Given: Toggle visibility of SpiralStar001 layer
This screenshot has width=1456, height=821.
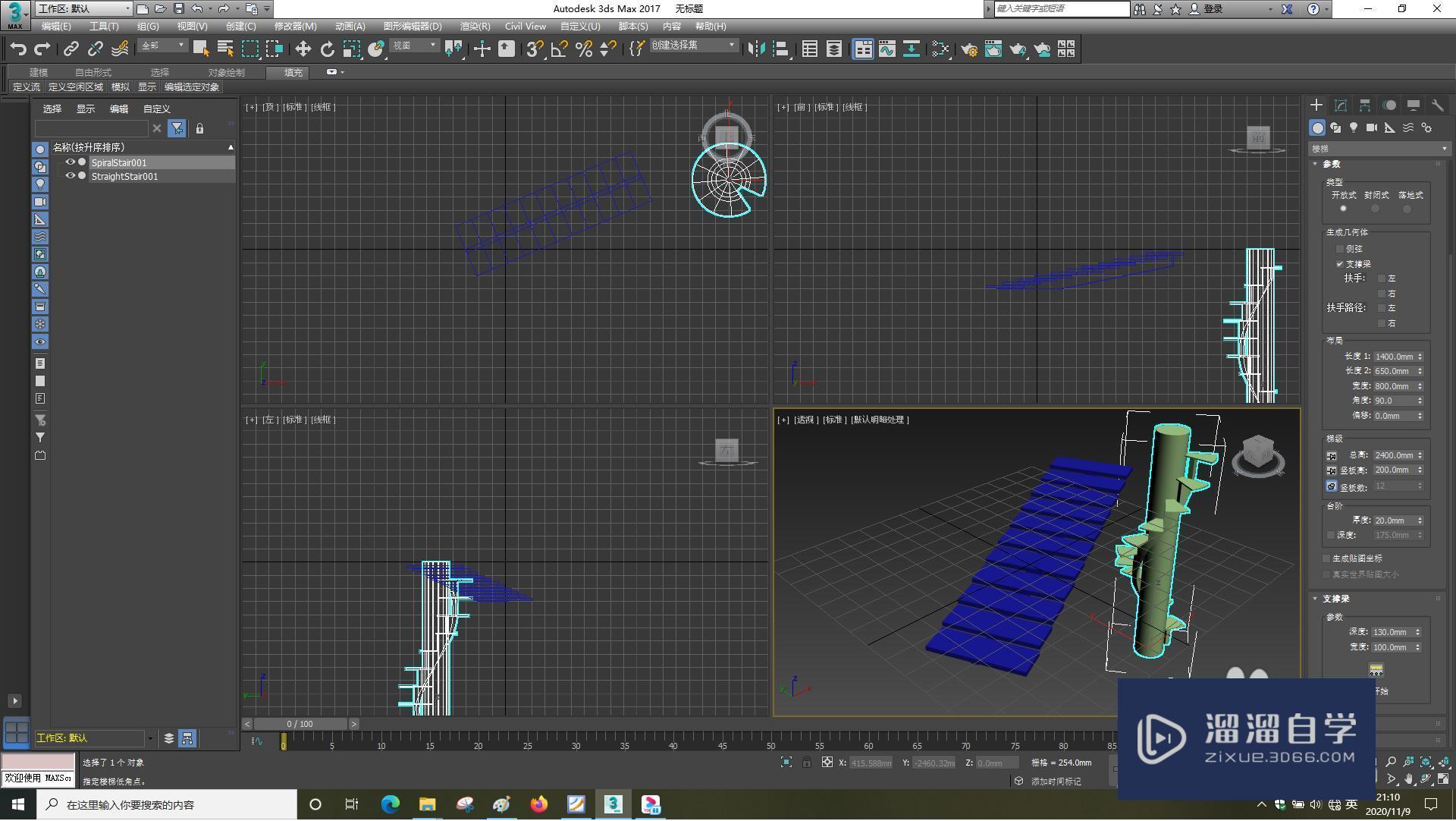Looking at the screenshot, I should point(70,162).
